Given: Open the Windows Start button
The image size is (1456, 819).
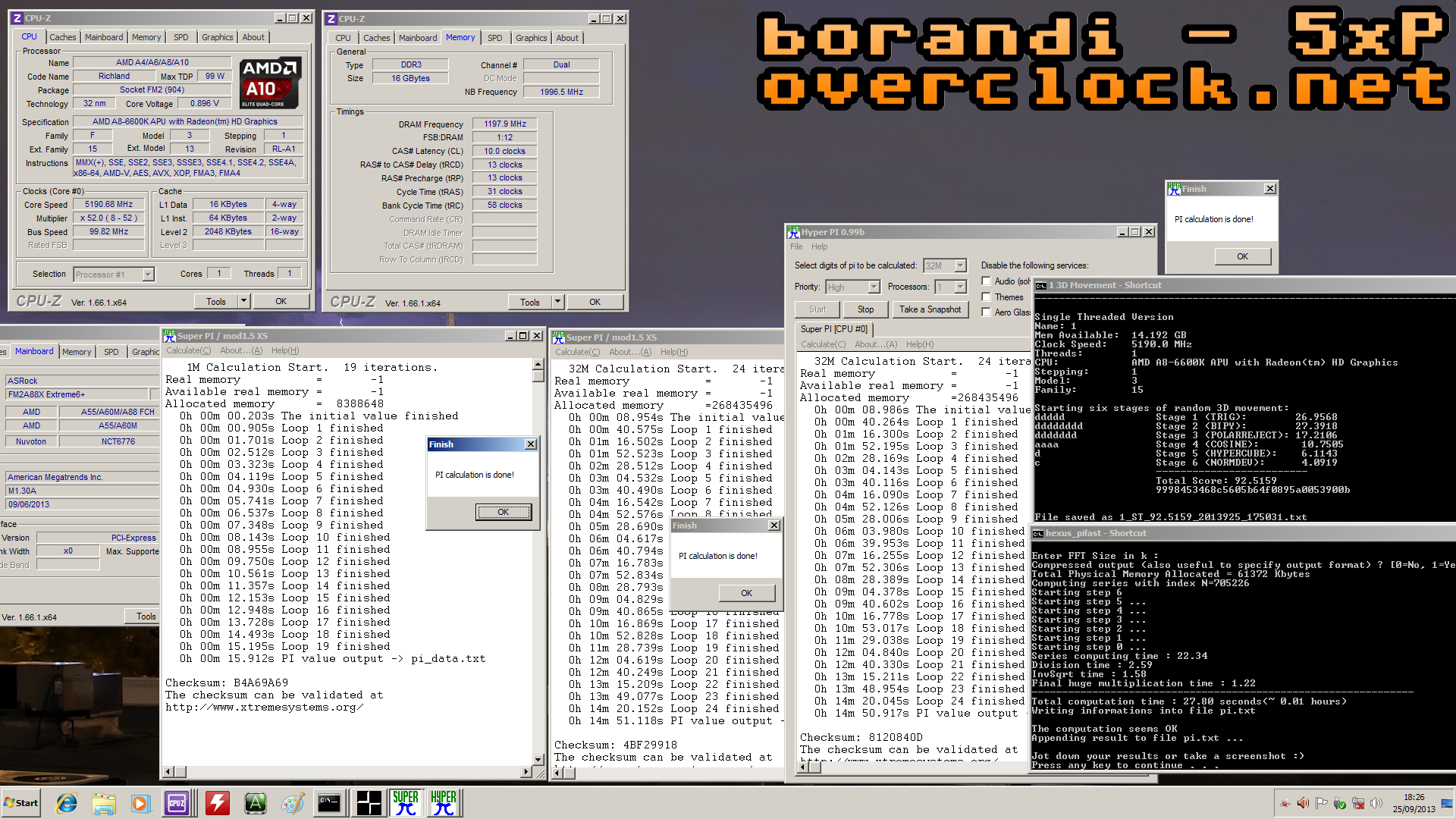Looking at the screenshot, I should point(21,802).
